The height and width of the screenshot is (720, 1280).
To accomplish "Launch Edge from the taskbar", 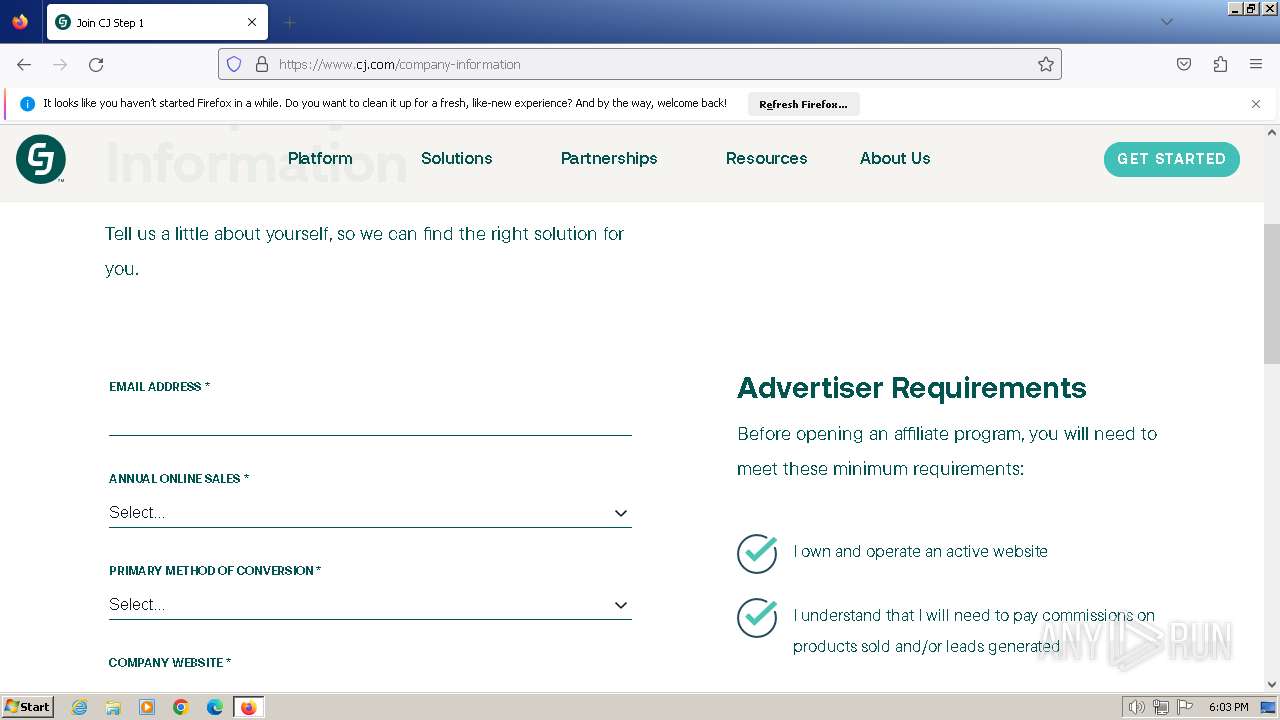I will tap(215, 707).
